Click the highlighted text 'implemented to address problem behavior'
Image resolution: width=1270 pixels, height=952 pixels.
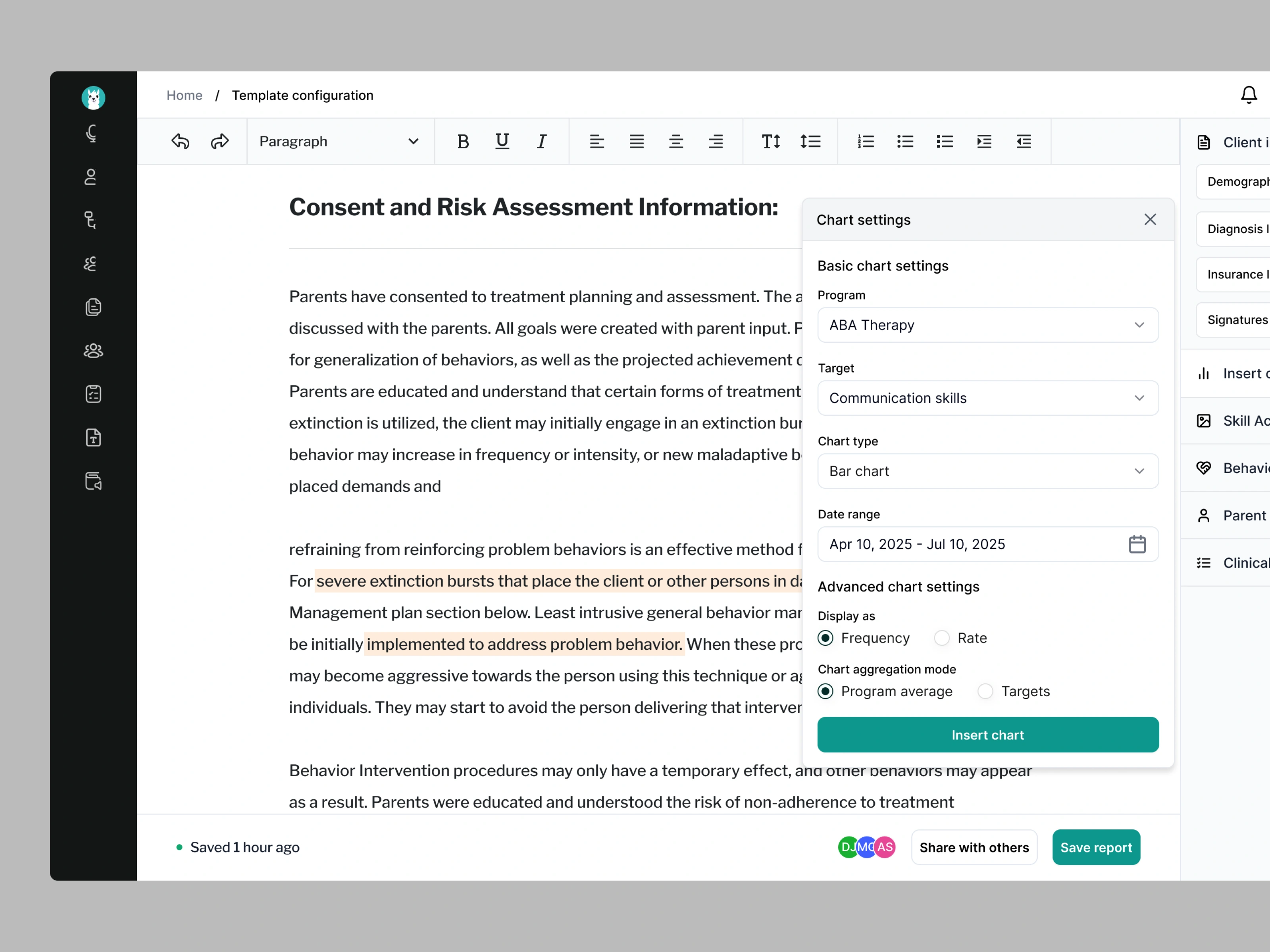(x=524, y=644)
